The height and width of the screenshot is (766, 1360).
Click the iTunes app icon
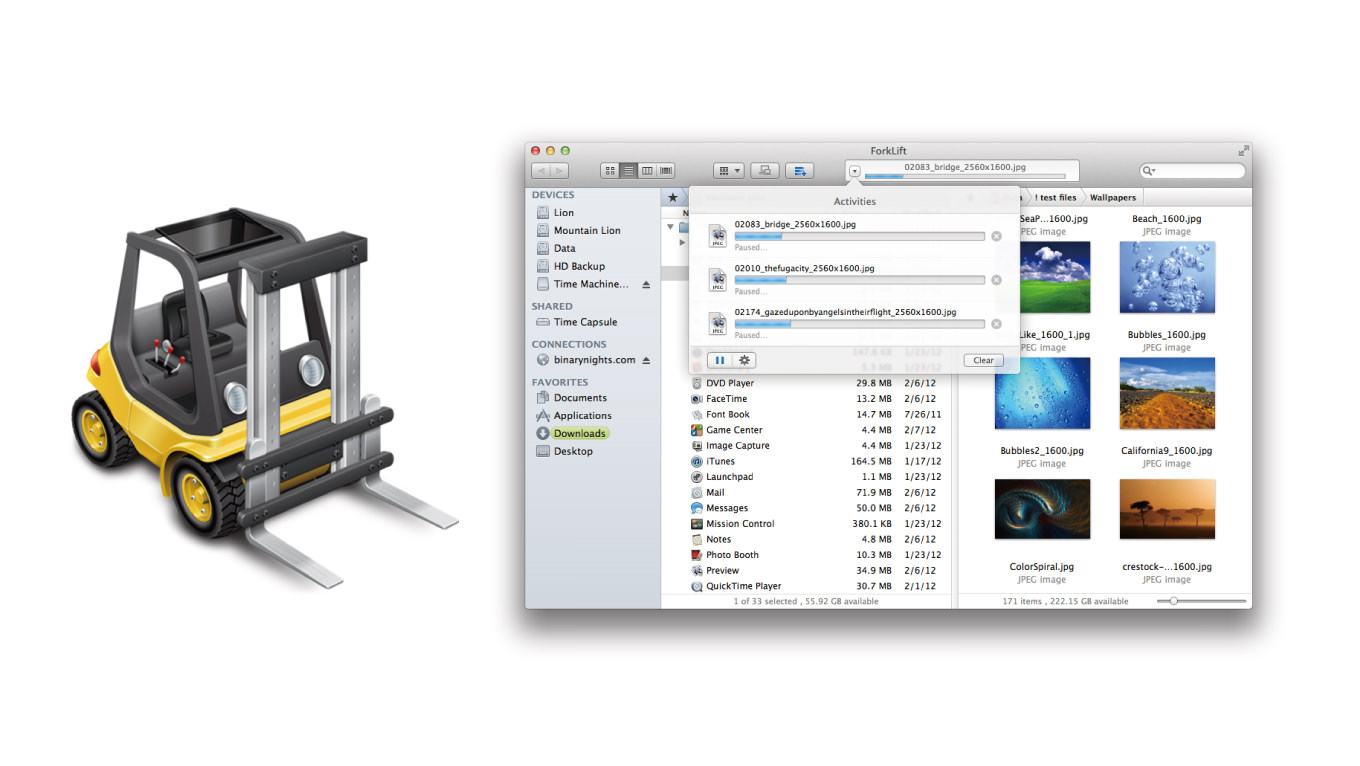click(697, 462)
